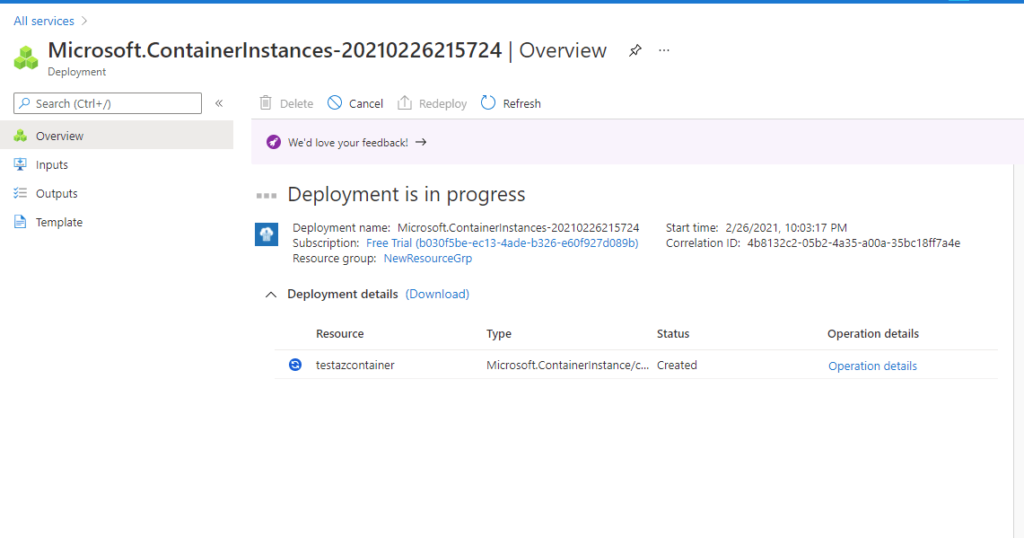Viewport: 1024px width, 538px height.
Task: Click the Type column header
Action: click(x=499, y=334)
